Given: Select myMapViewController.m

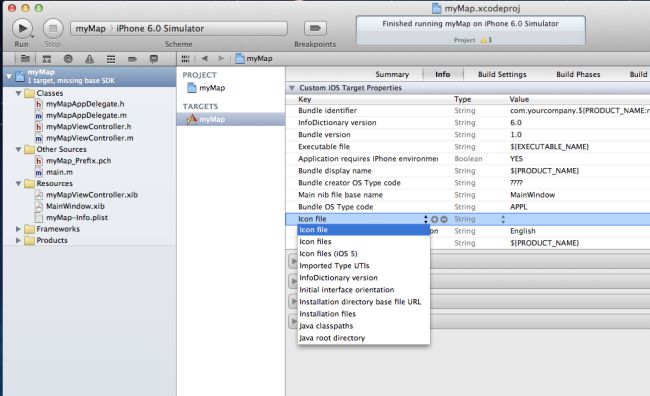Looking at the screenshot, I should [x=90, y=138].
